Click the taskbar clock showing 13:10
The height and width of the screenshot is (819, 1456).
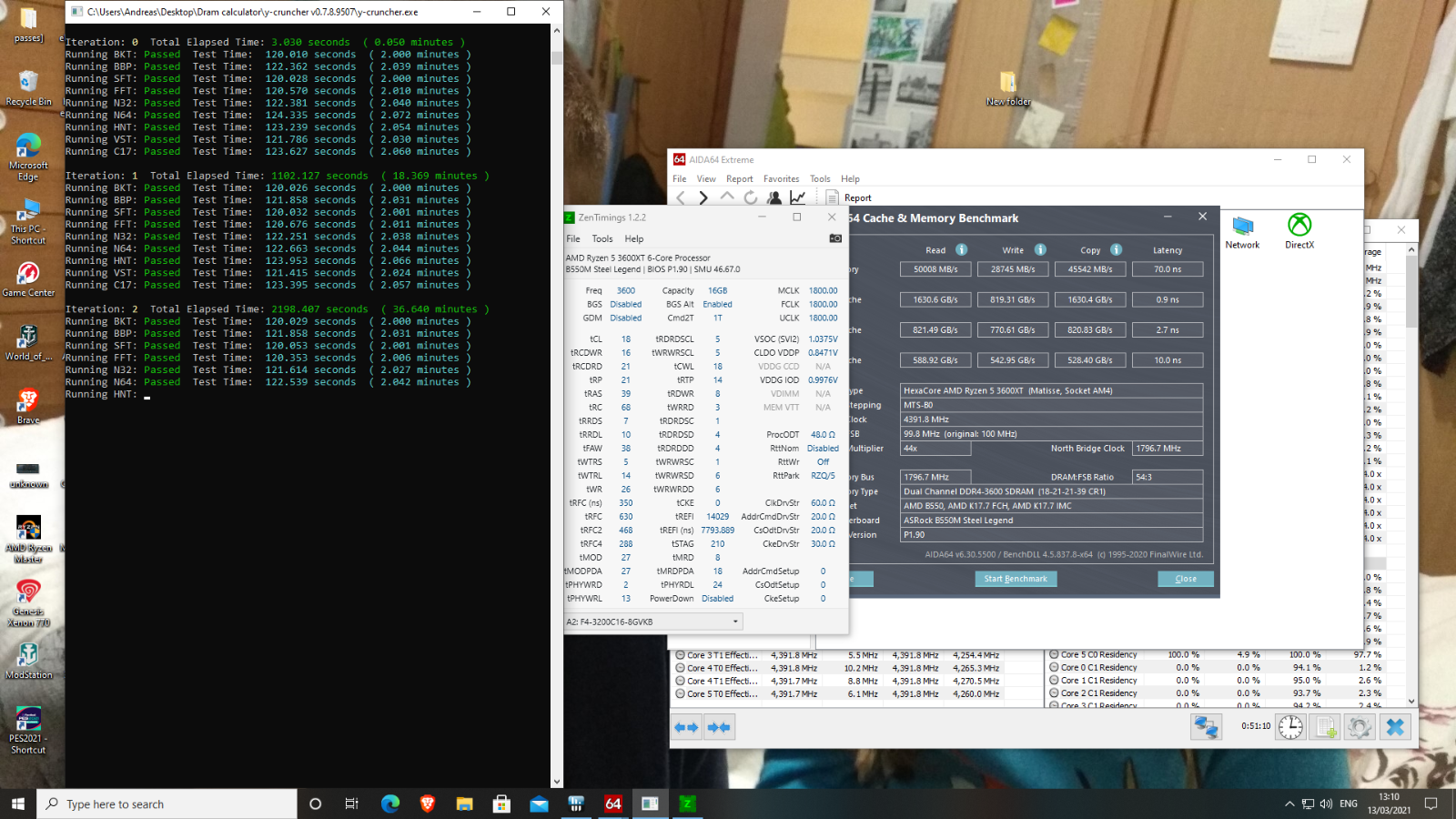1389,804
